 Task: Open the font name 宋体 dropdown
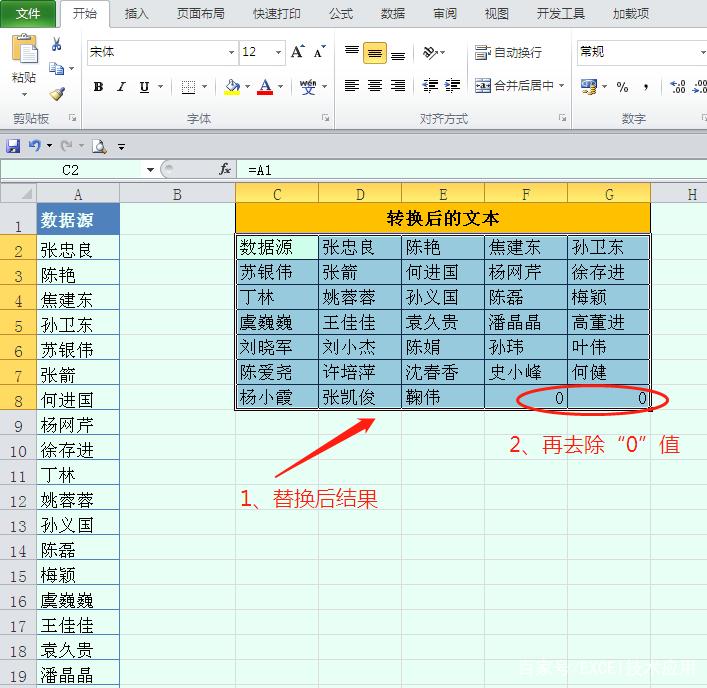pos(231,52)
